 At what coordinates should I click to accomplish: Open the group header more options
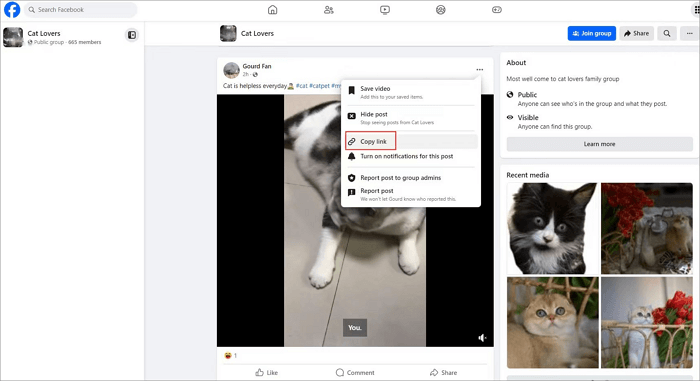pos(690,33)
